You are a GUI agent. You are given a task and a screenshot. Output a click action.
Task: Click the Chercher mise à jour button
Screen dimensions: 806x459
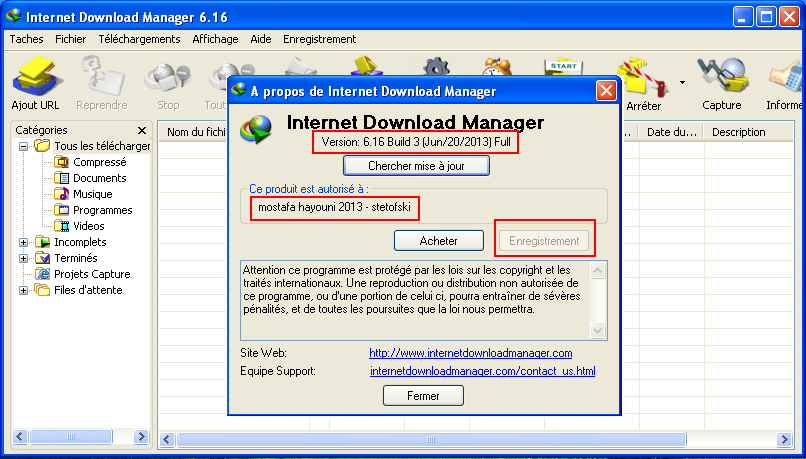point(416,166)
